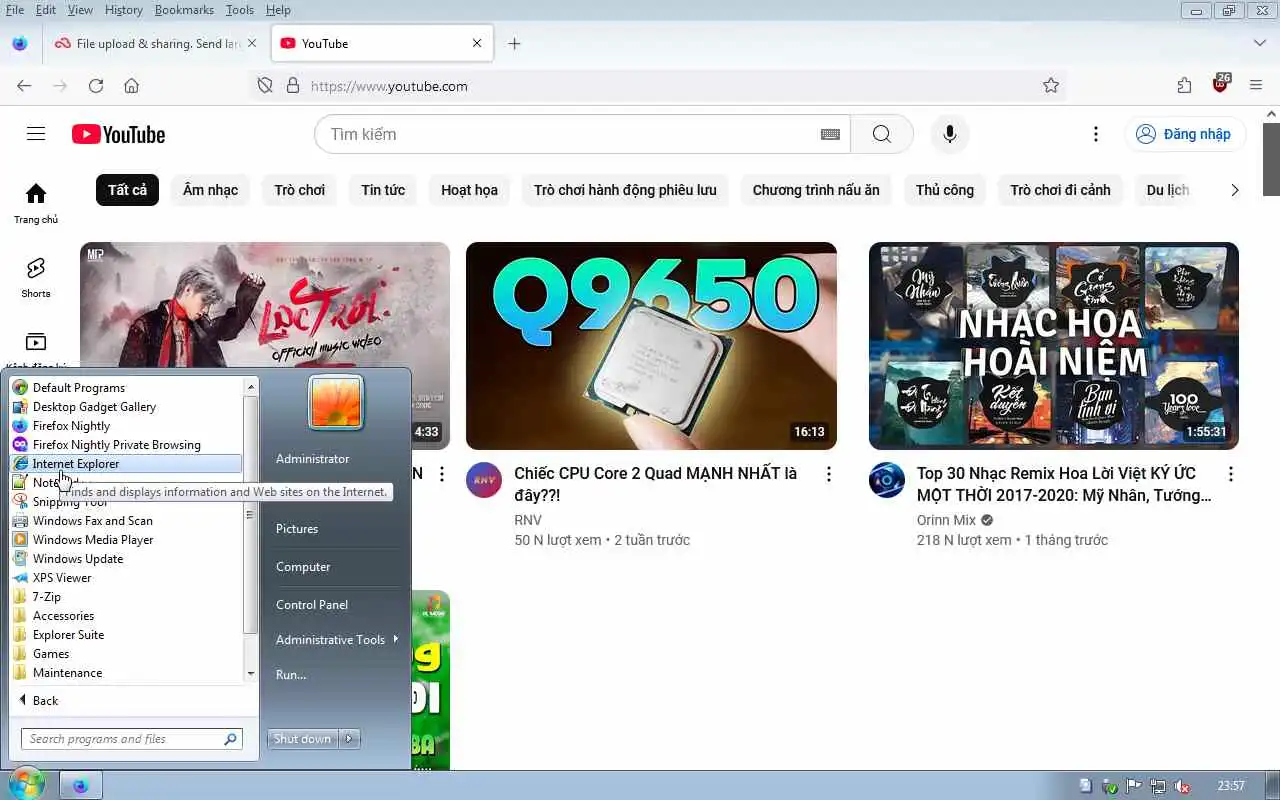The height and width of the screenshot is (800, 1280).
Task: Click the Orinn Mix channel name
Action: pos(946,520)
